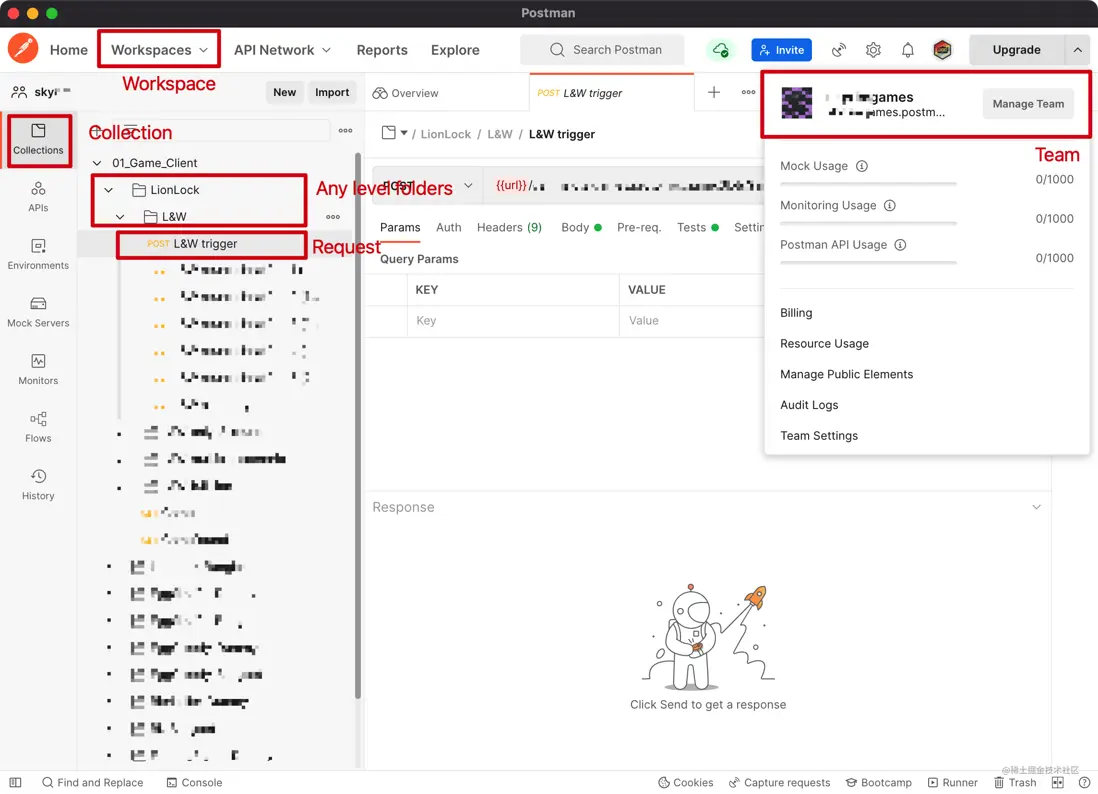Click the Postman logo icon
The image size is (1098, 794).
tap(23, 49)
